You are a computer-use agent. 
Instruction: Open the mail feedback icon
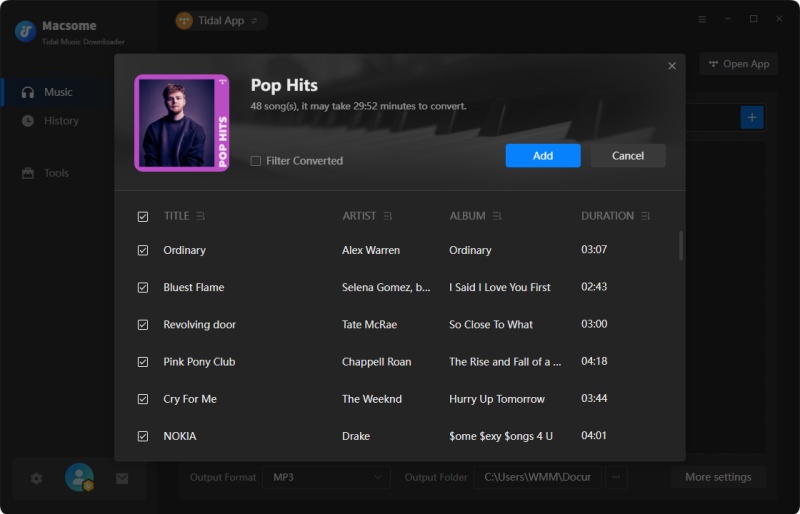(122, 478)
